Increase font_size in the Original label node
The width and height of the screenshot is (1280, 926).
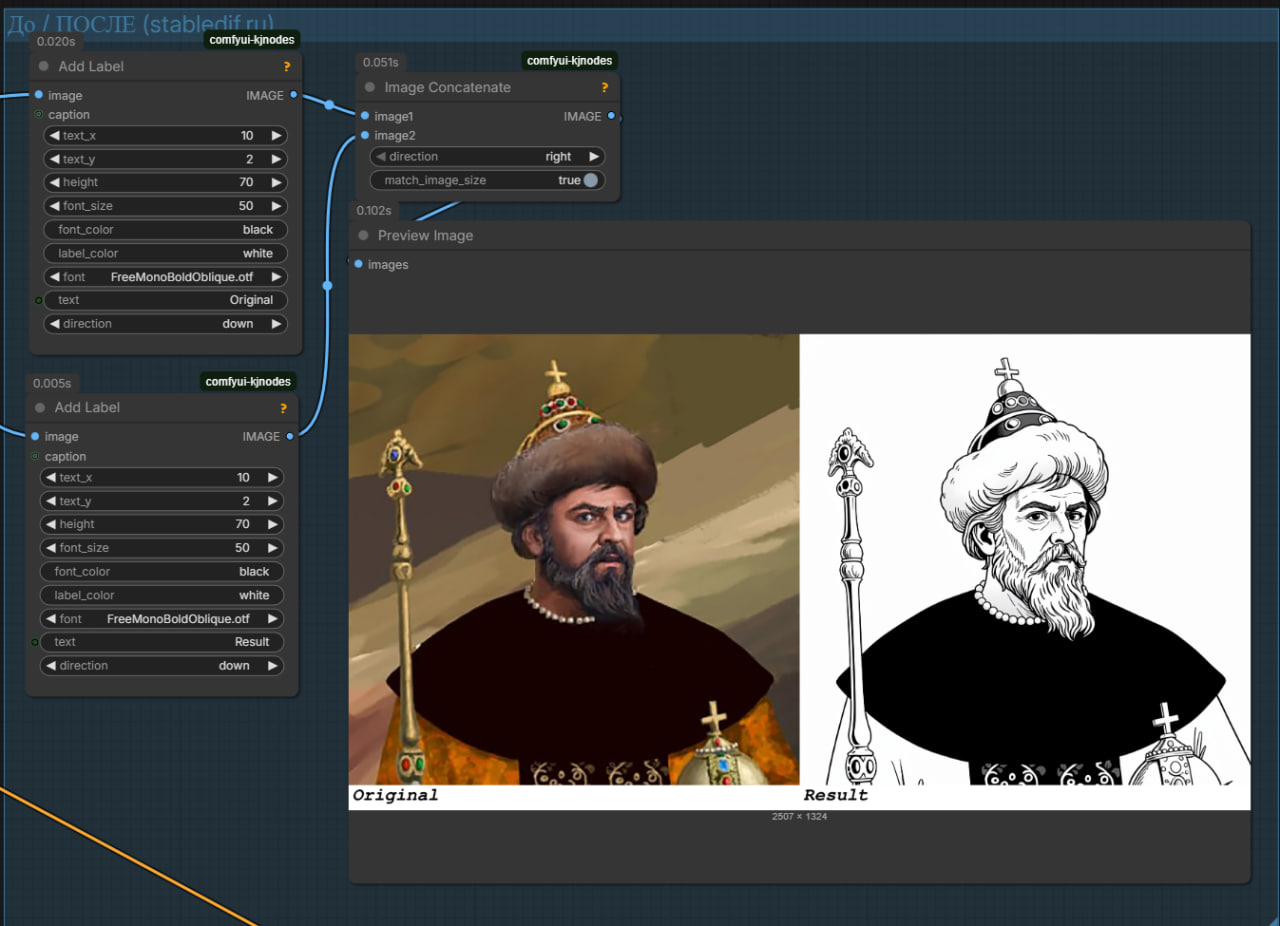[276, 206]
